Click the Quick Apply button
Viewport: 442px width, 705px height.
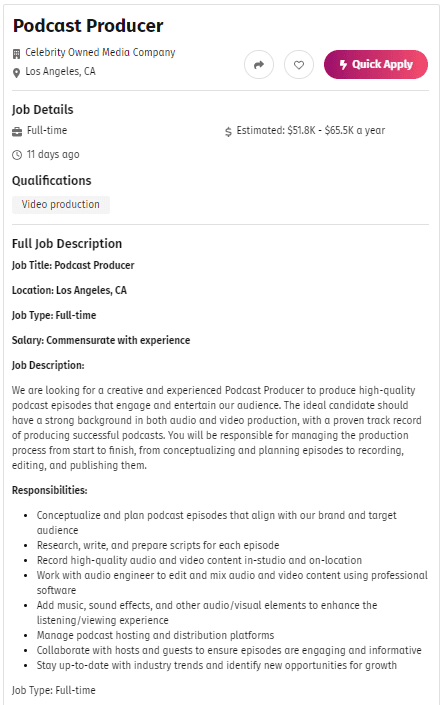coord(375,64)
